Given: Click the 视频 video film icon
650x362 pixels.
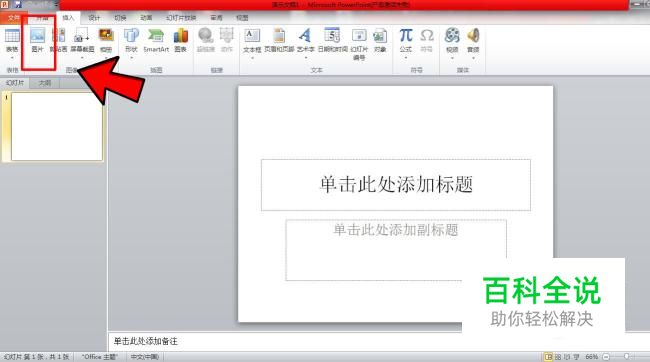Looking at the screenshot, I should 452,35.
